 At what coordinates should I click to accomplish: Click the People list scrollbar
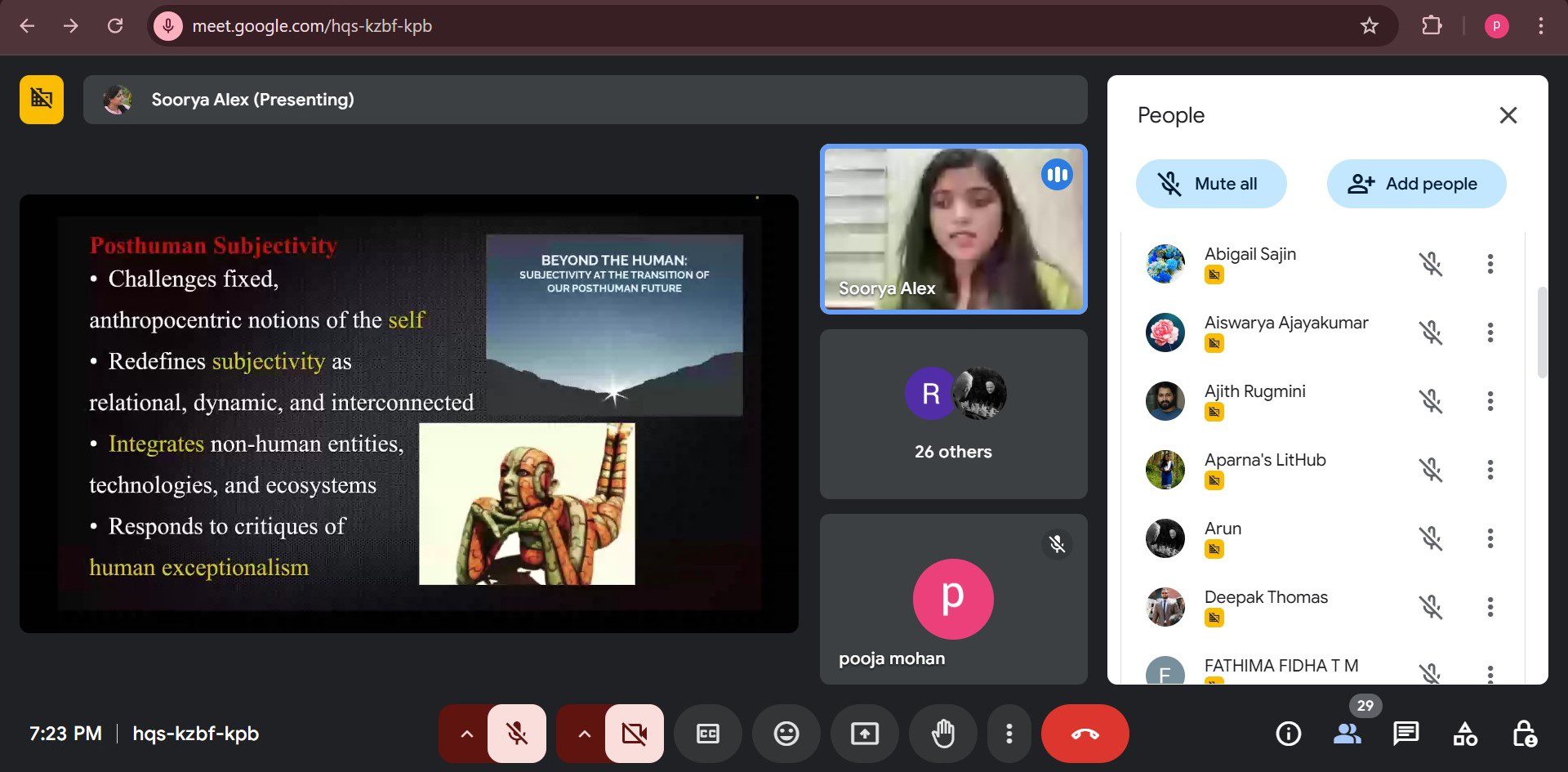(1542, 332)
